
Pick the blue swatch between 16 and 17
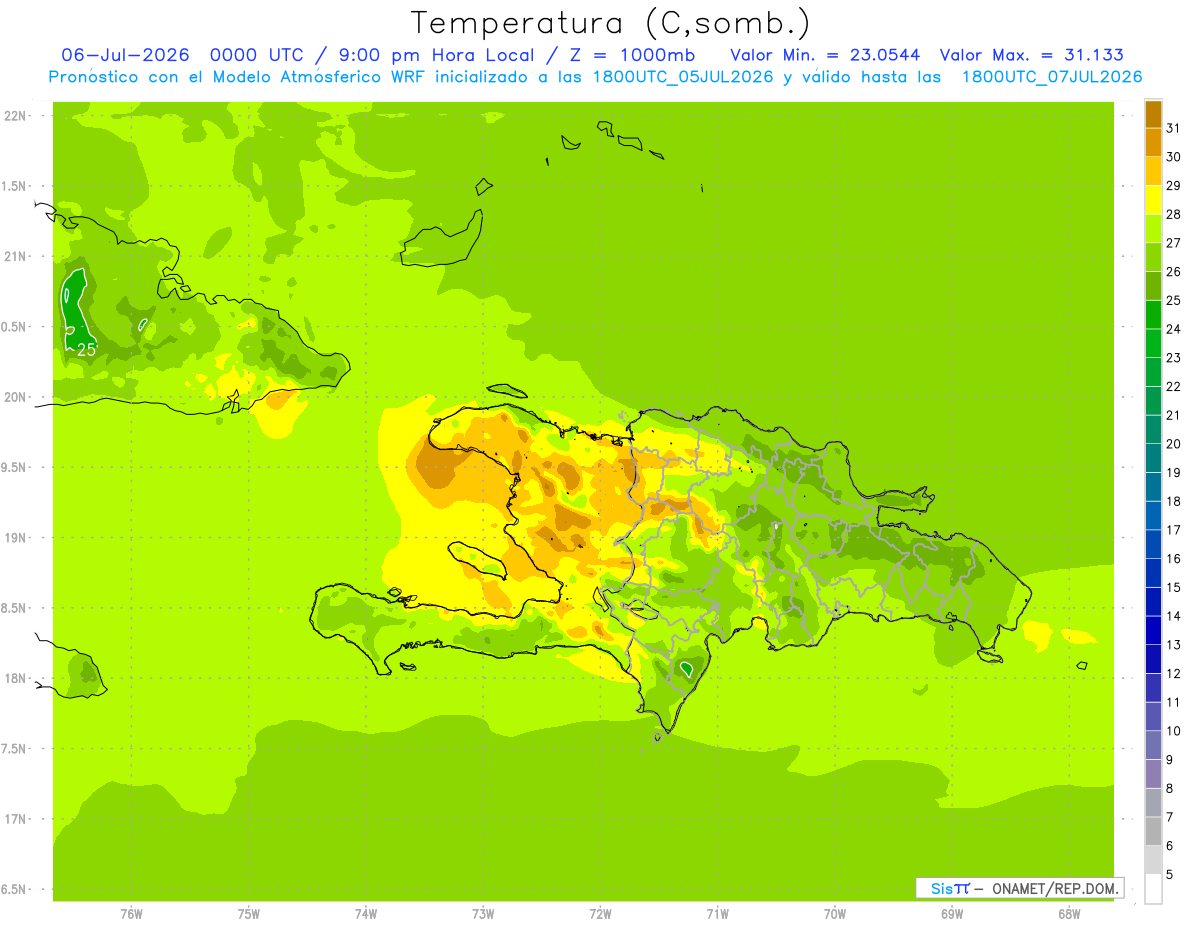(x=1153, y=544)
